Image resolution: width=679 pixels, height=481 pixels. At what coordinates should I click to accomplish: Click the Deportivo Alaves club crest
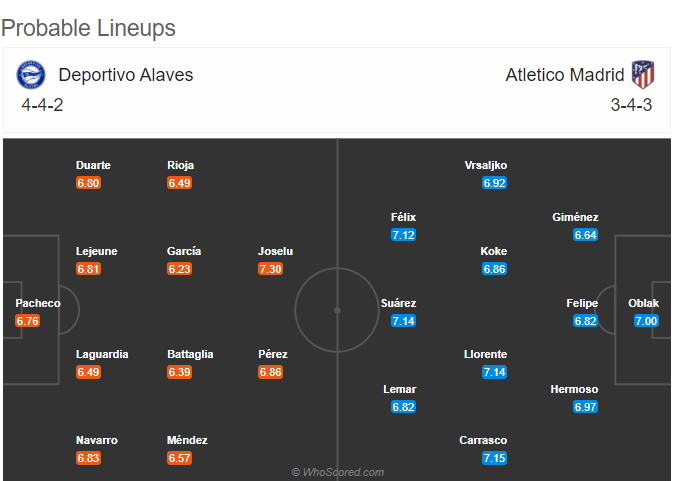(31, 74)
